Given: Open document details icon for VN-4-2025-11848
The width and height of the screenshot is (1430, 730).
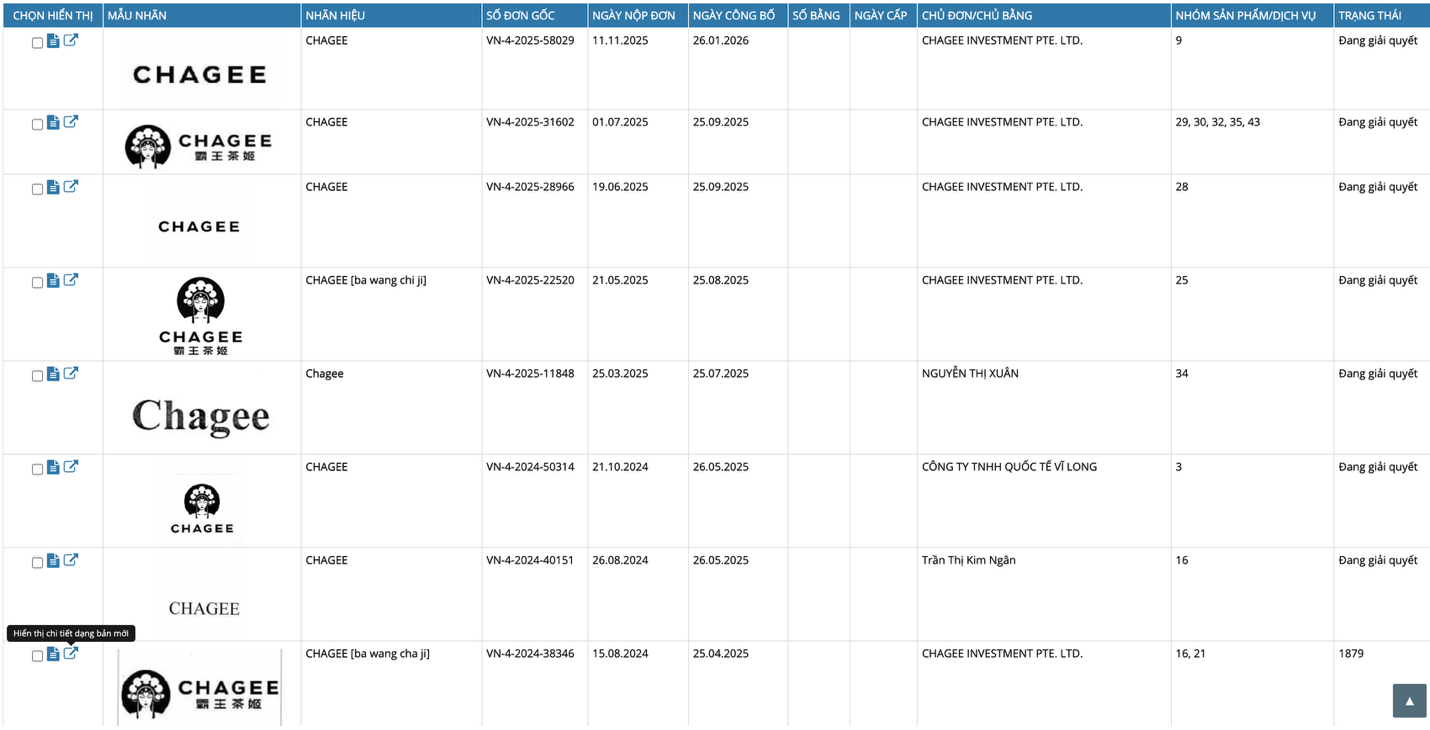Looking at the screenshot, I should 53,374.
